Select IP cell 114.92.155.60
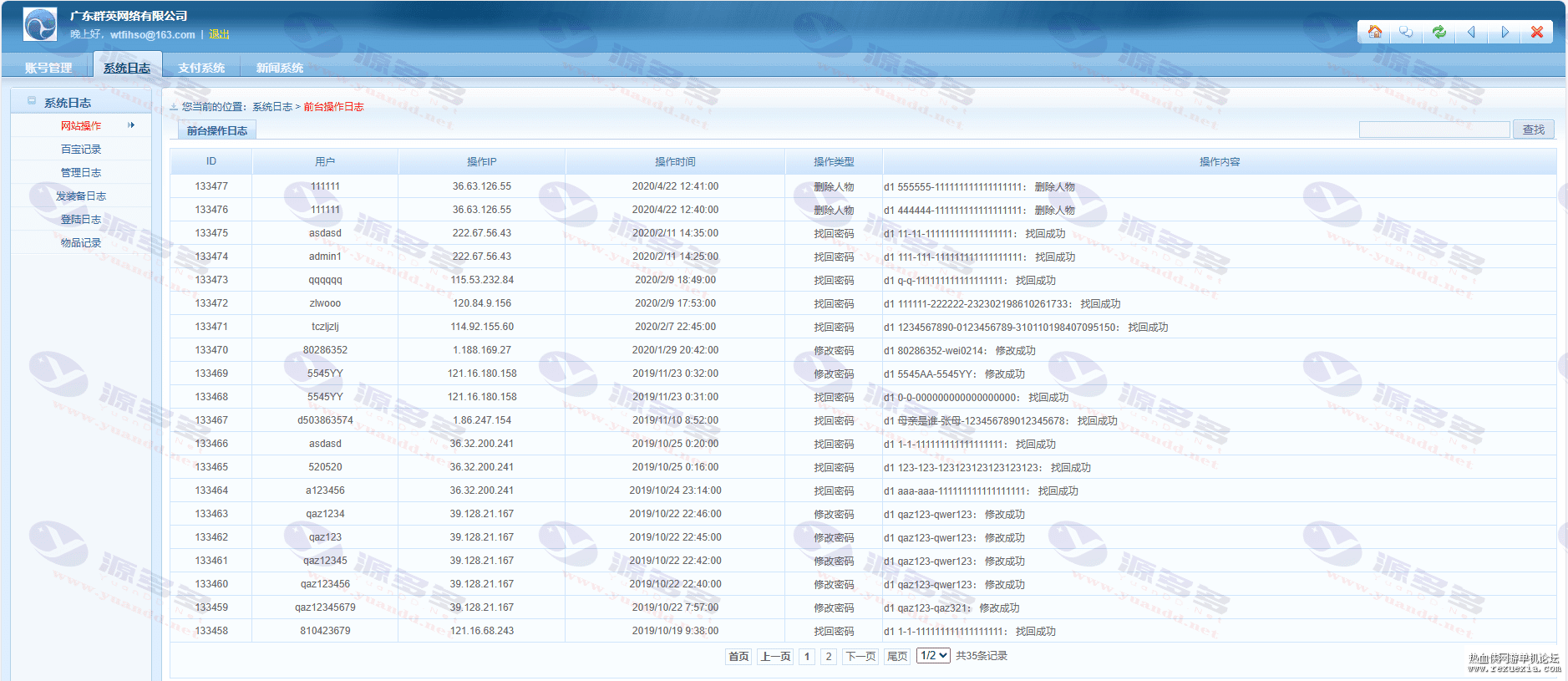Viewport: 1568px width, 681px height. click(482, 327)
